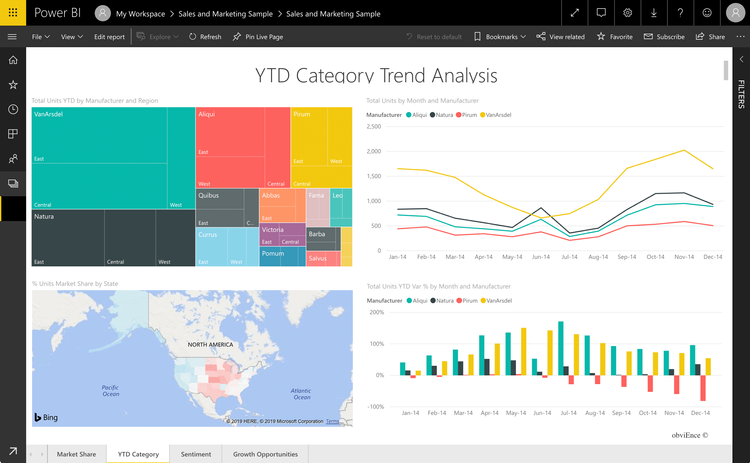Click first Sales and Marketing Sample breadcrumb
Image resolution: width=750 pixels, height=463 pixels.
click(x=225, y=14)
